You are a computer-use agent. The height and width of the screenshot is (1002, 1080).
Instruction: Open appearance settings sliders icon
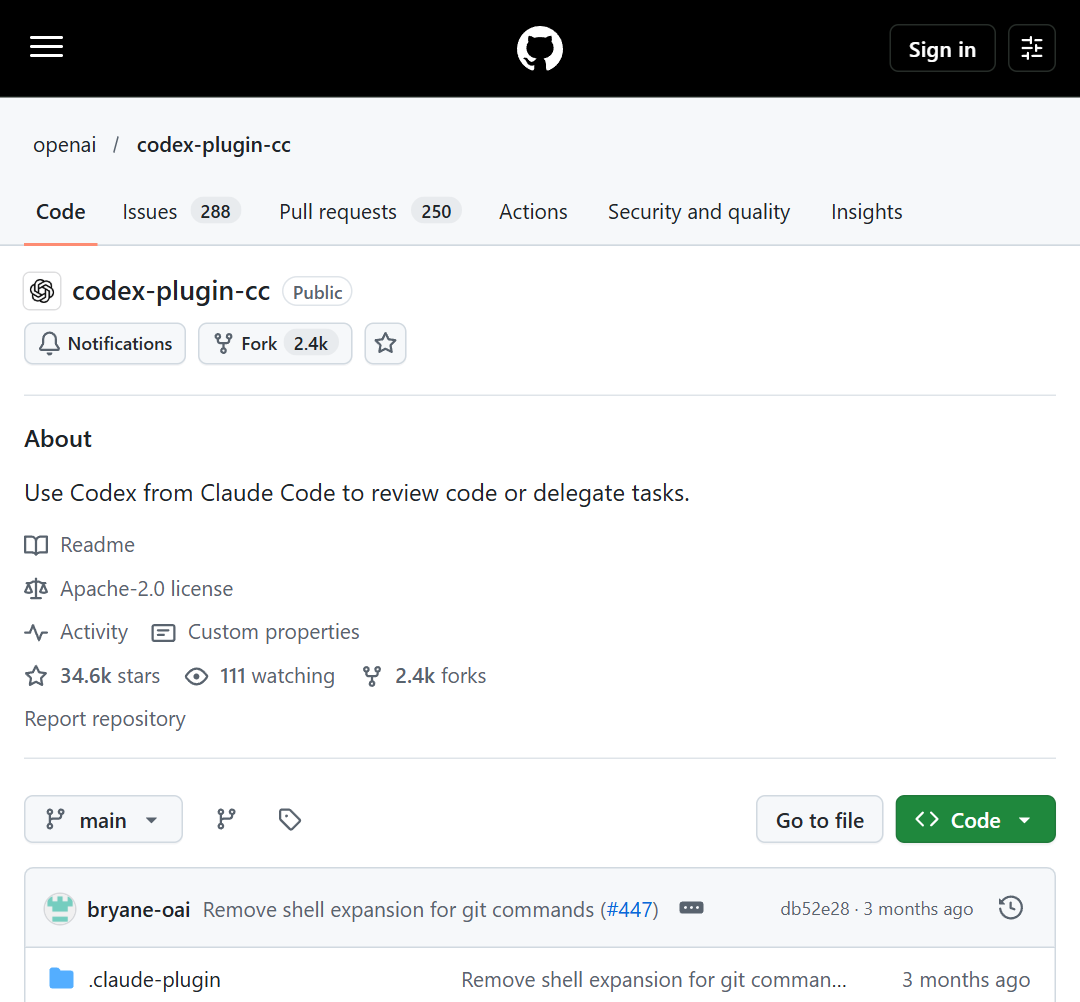1031,48
